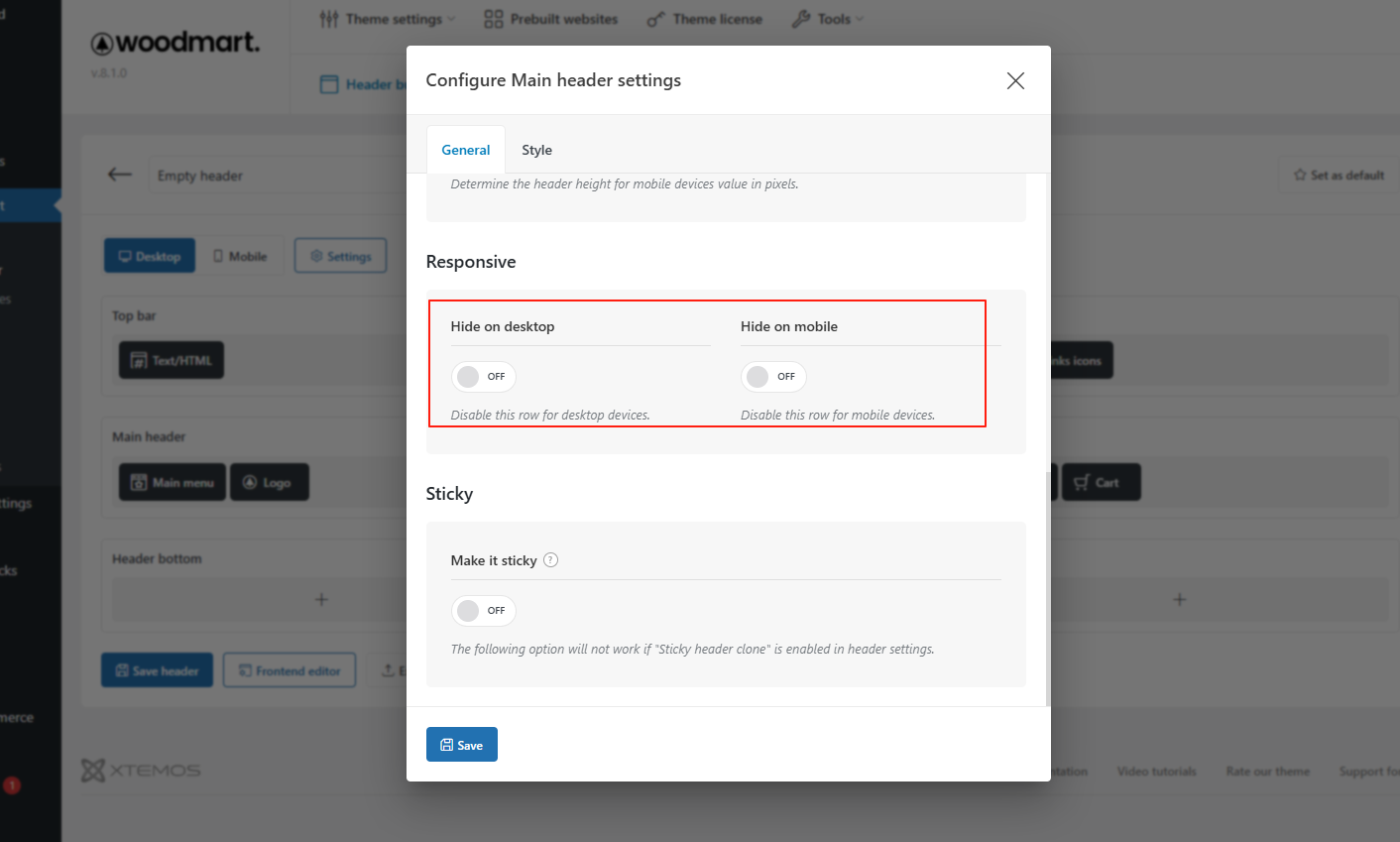Viewport: 1400px width, 842px height.
Task: Toggle the Hide on desktop switch
Action: (483, 377)
